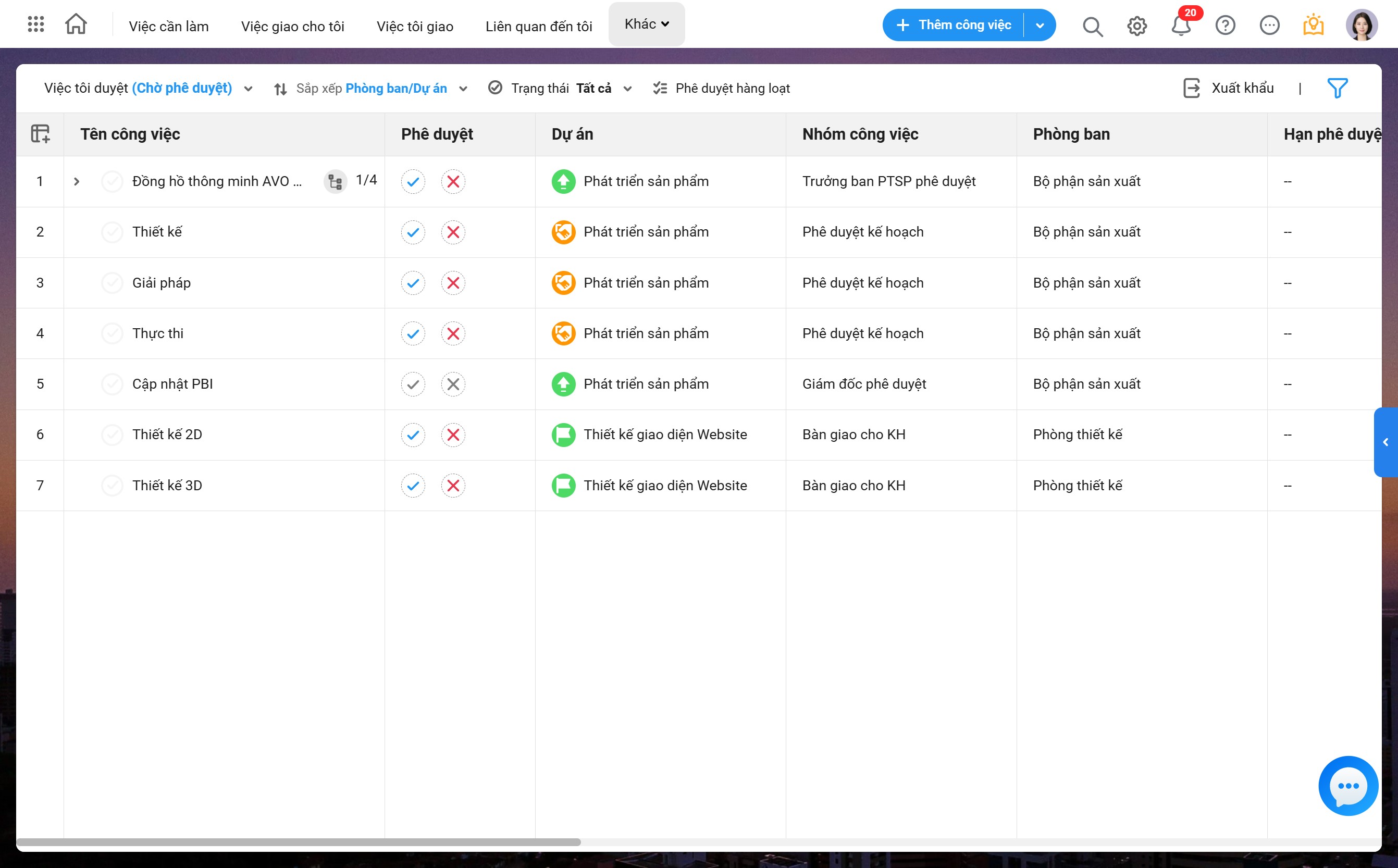
Task: Open the app launcher grid icon
Action: tap(35, 24)
